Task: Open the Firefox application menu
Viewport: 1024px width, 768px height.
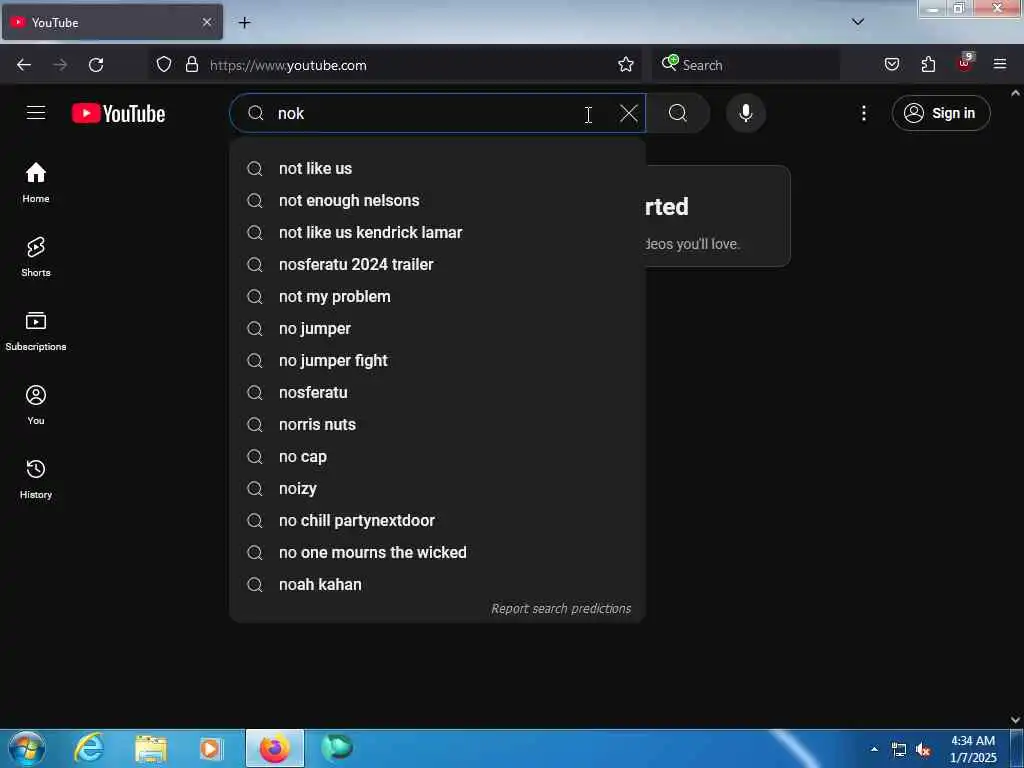Action: [1000, 64]
